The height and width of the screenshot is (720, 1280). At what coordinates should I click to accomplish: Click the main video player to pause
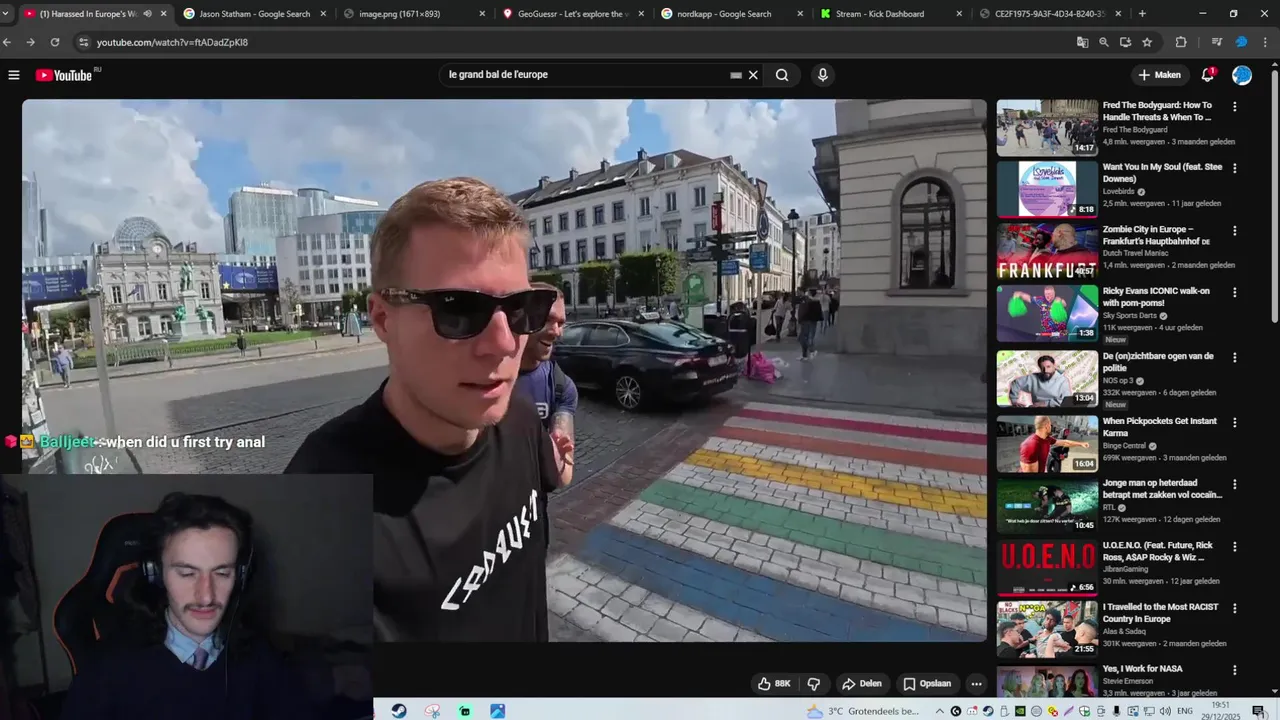(504, 370)
